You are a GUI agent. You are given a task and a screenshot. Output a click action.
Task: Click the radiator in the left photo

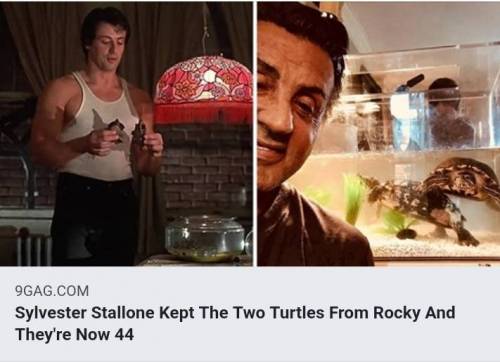33,248
